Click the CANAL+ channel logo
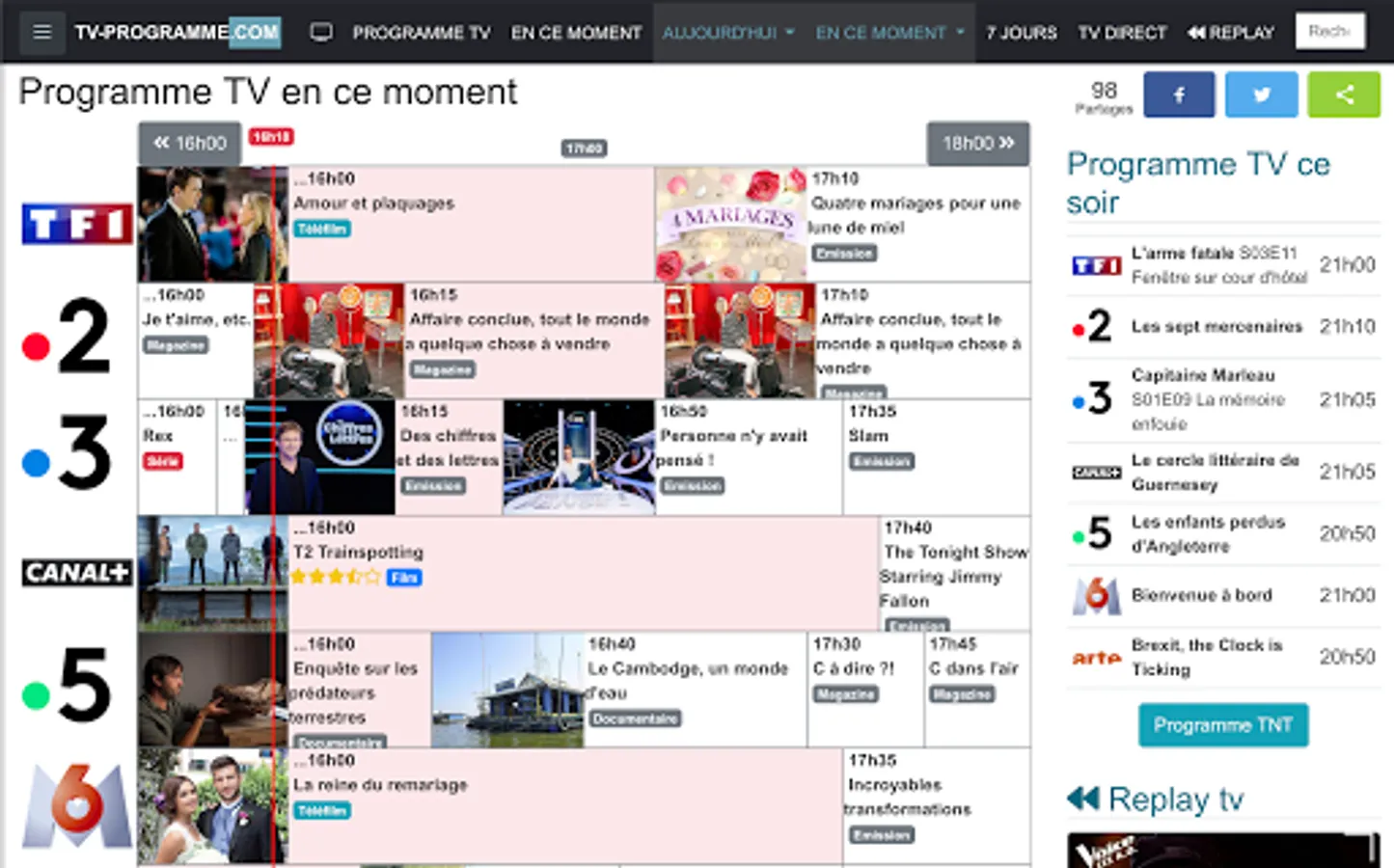 pyautogui.click(x=75, y=572)
